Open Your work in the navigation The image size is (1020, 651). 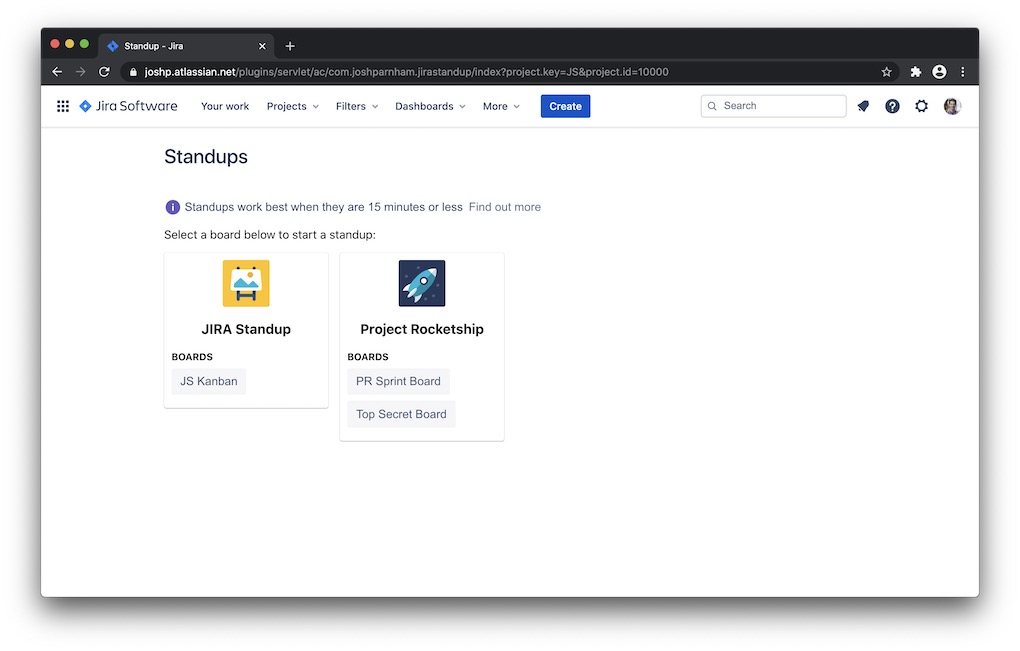click(224, 106)
